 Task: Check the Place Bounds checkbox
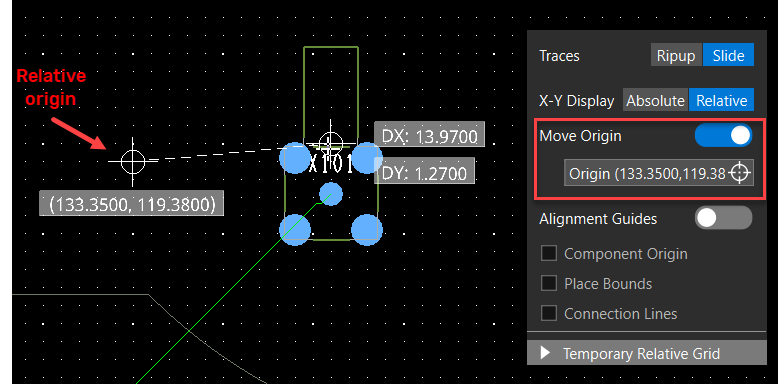pyautogui.click(x=549, y=283)
